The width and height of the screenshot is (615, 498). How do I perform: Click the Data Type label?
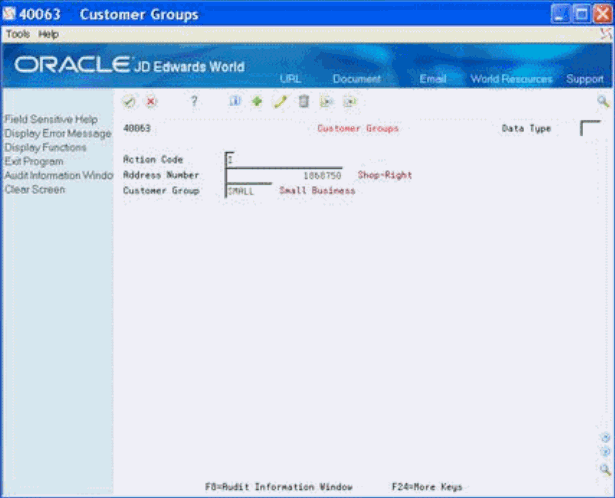[x=526, y=128]
